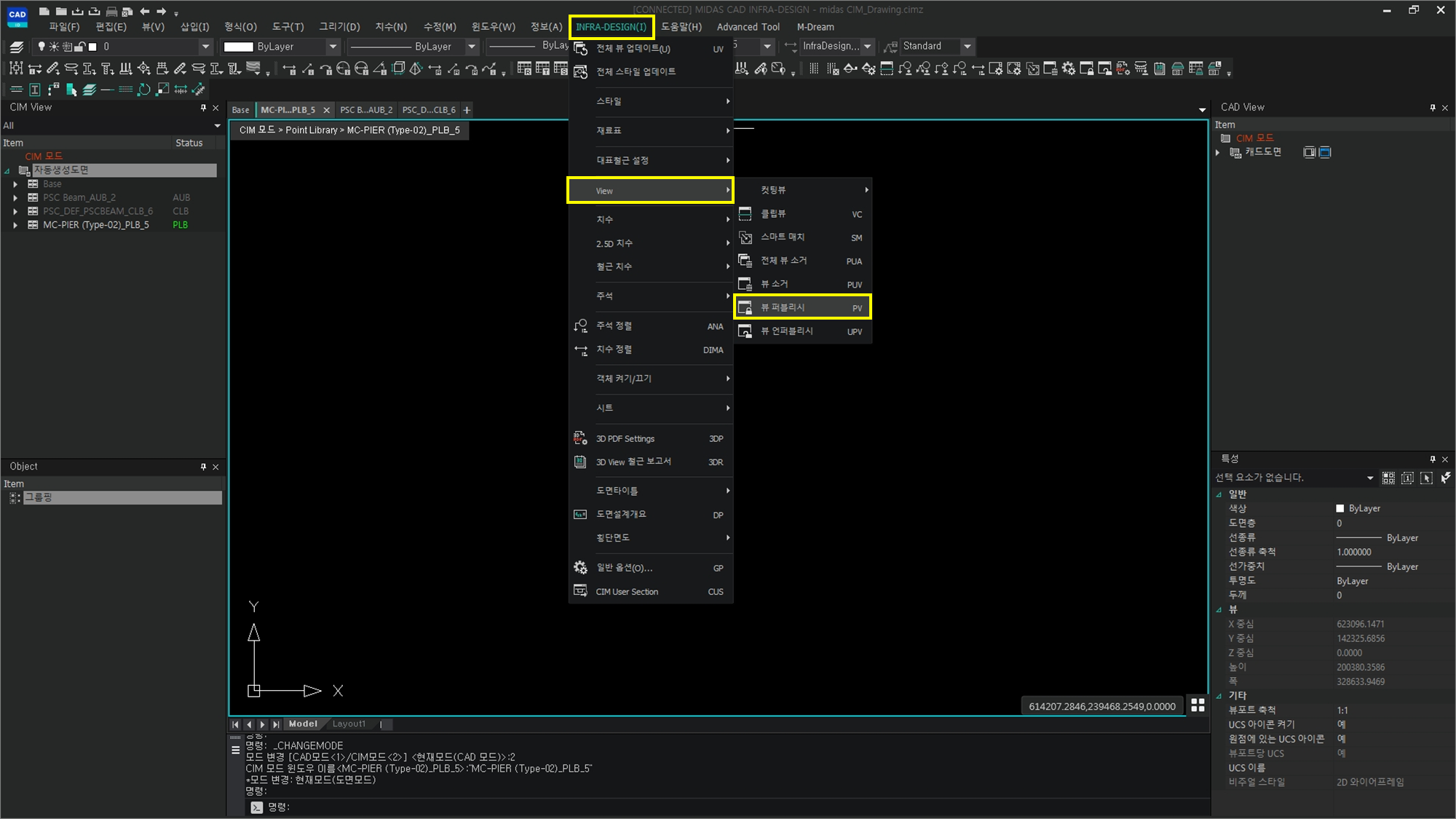Click the new file icon in quick access

tap(44, 11)
